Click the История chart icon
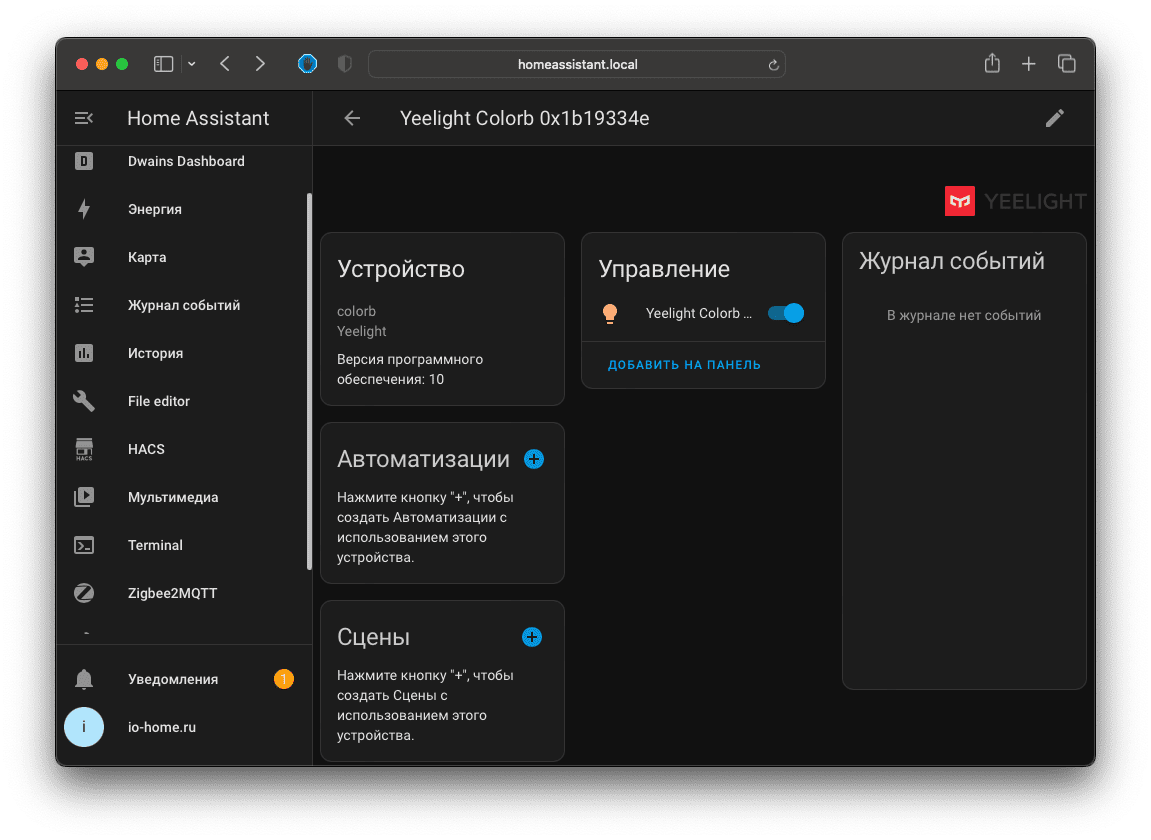 (x=84, y=353)
